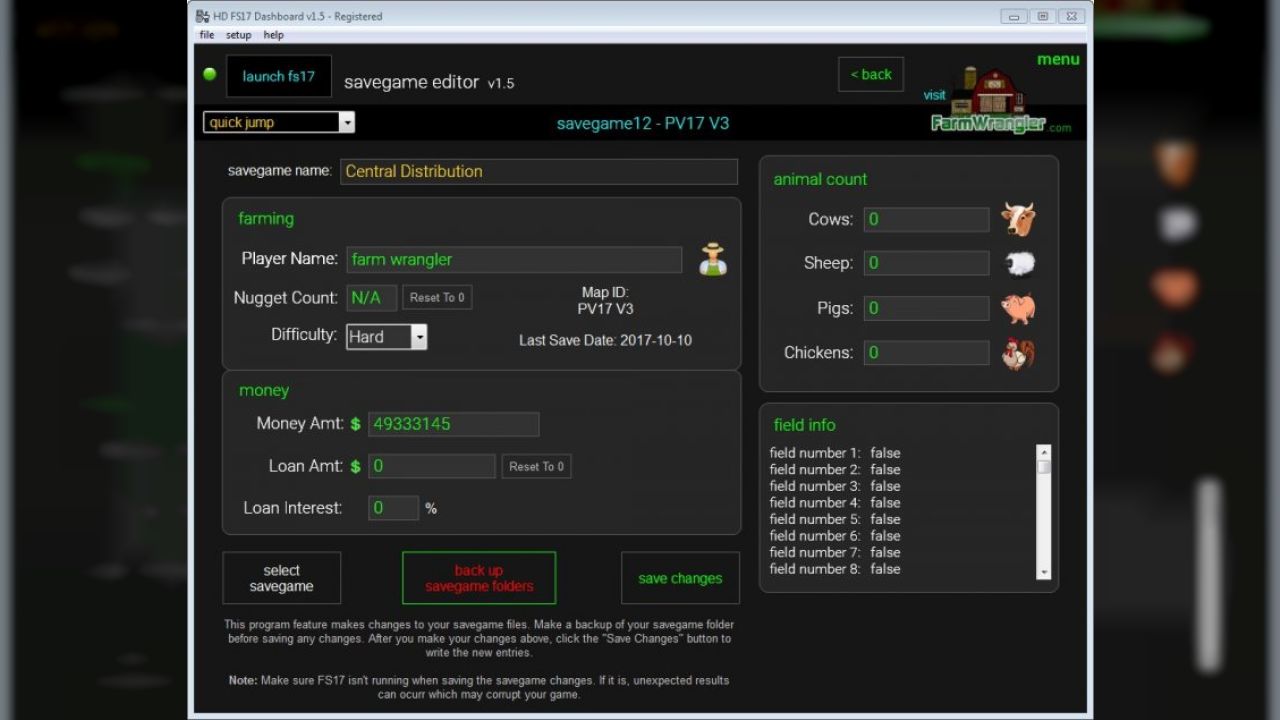1280x720 pixels.
Task: Click the green status indicator light
Action: coord(210,74)
